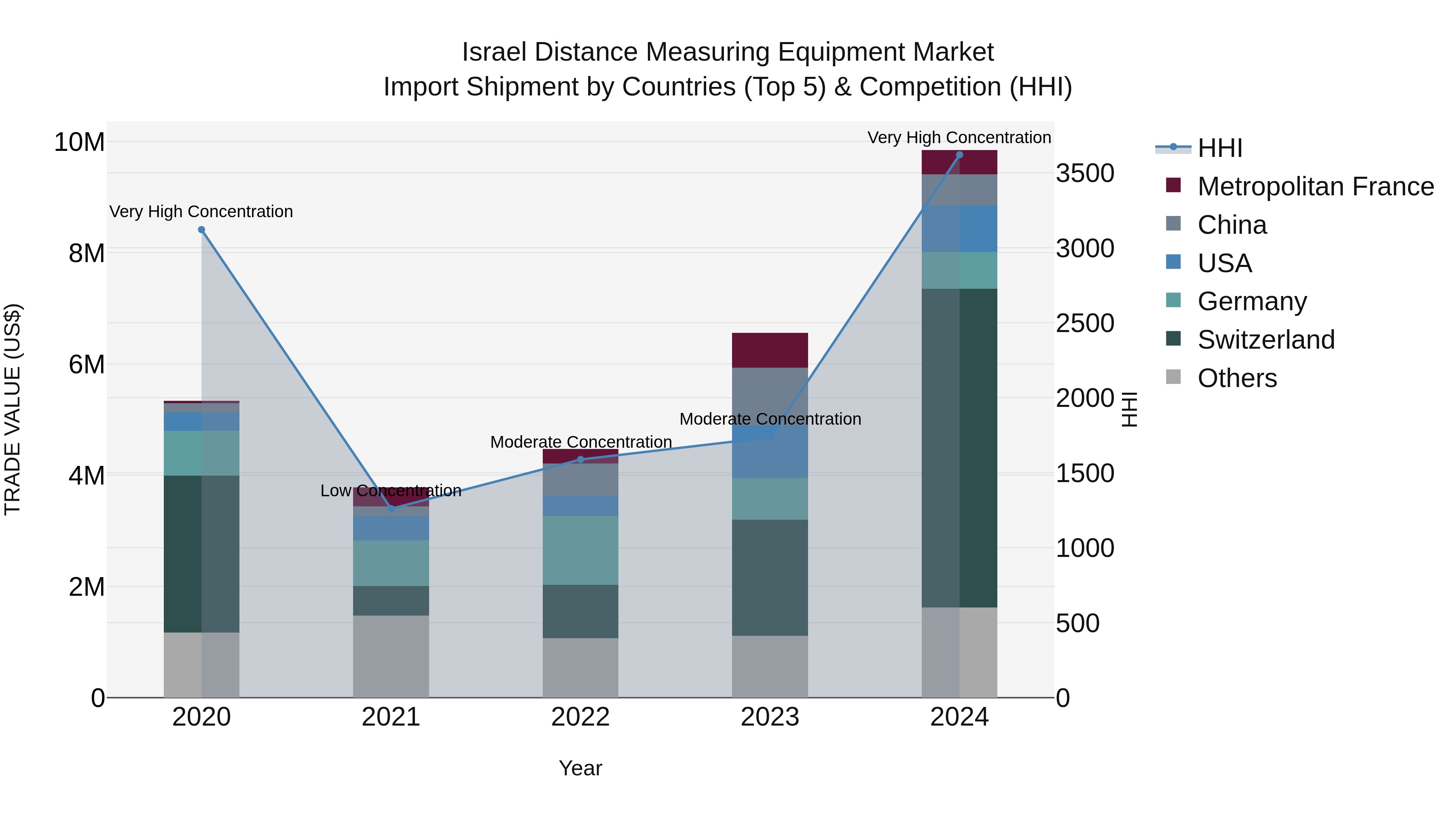The image size is (1456, 819).
Task: Click the chart title text
Action: tap(728, 70)
